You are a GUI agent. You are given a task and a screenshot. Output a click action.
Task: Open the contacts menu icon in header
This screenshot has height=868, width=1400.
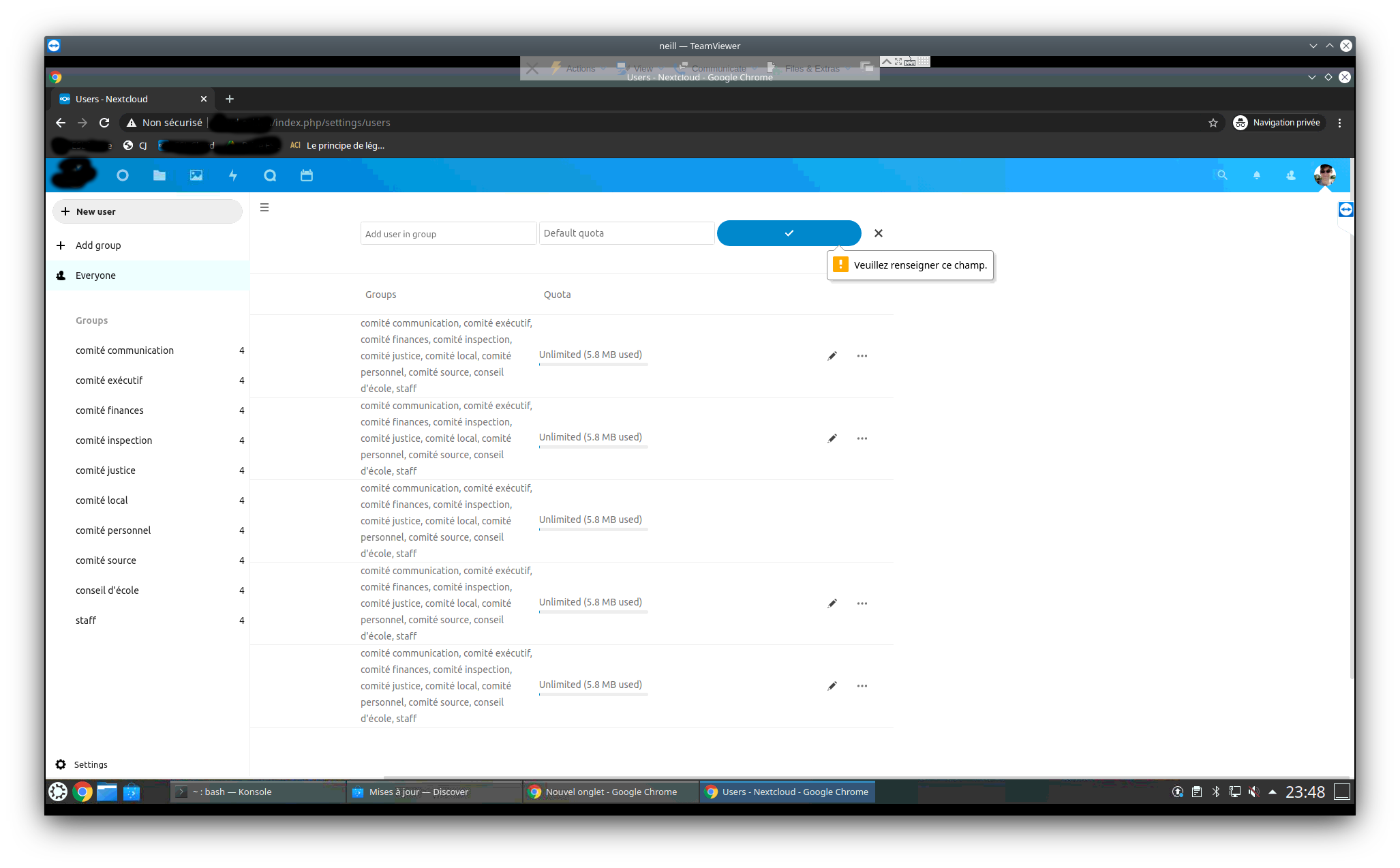(x=1291, y=175)
